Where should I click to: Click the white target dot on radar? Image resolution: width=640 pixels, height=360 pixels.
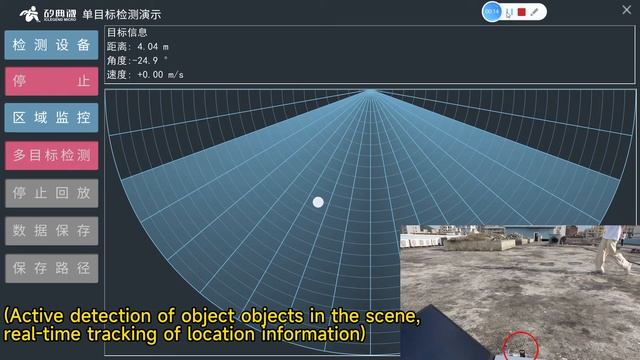tap(318, 202)
